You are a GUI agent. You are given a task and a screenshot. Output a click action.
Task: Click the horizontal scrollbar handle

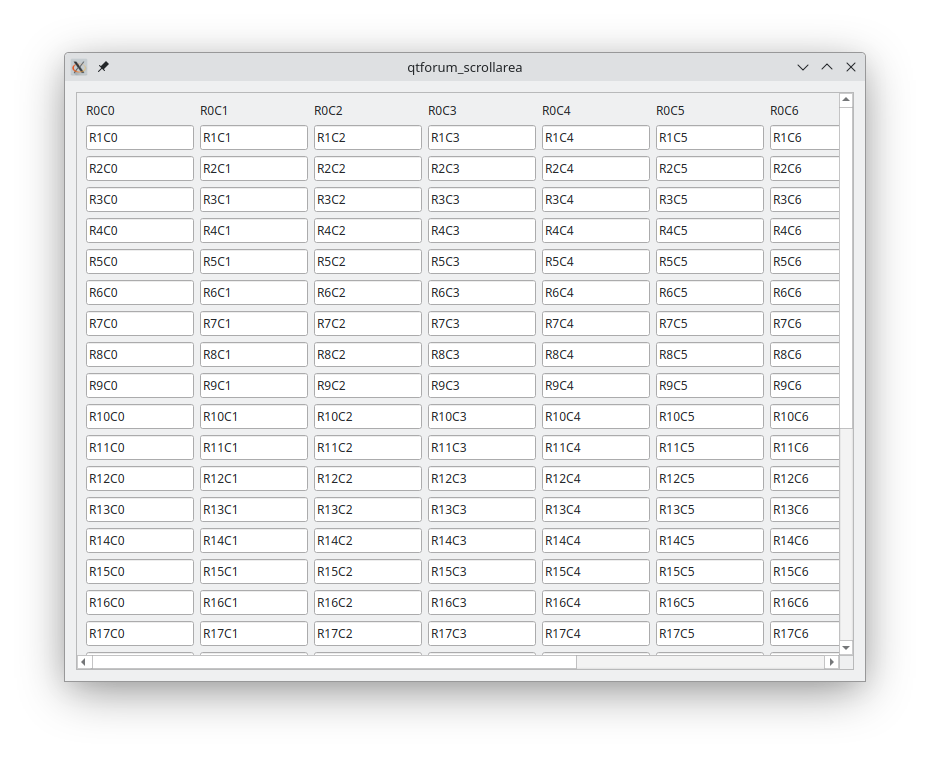(334, 662)
